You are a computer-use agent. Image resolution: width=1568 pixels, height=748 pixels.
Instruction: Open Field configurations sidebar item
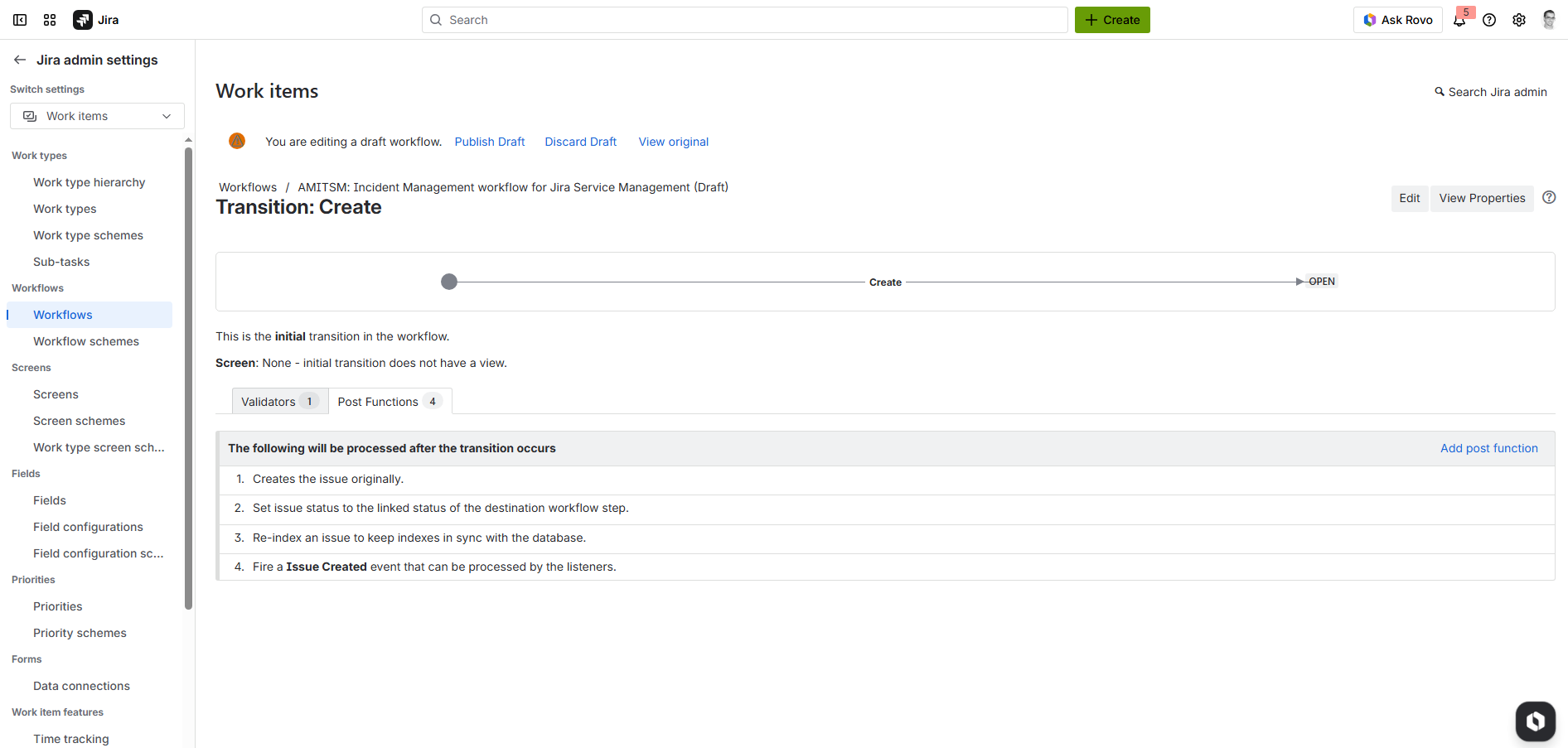point(88,527)
